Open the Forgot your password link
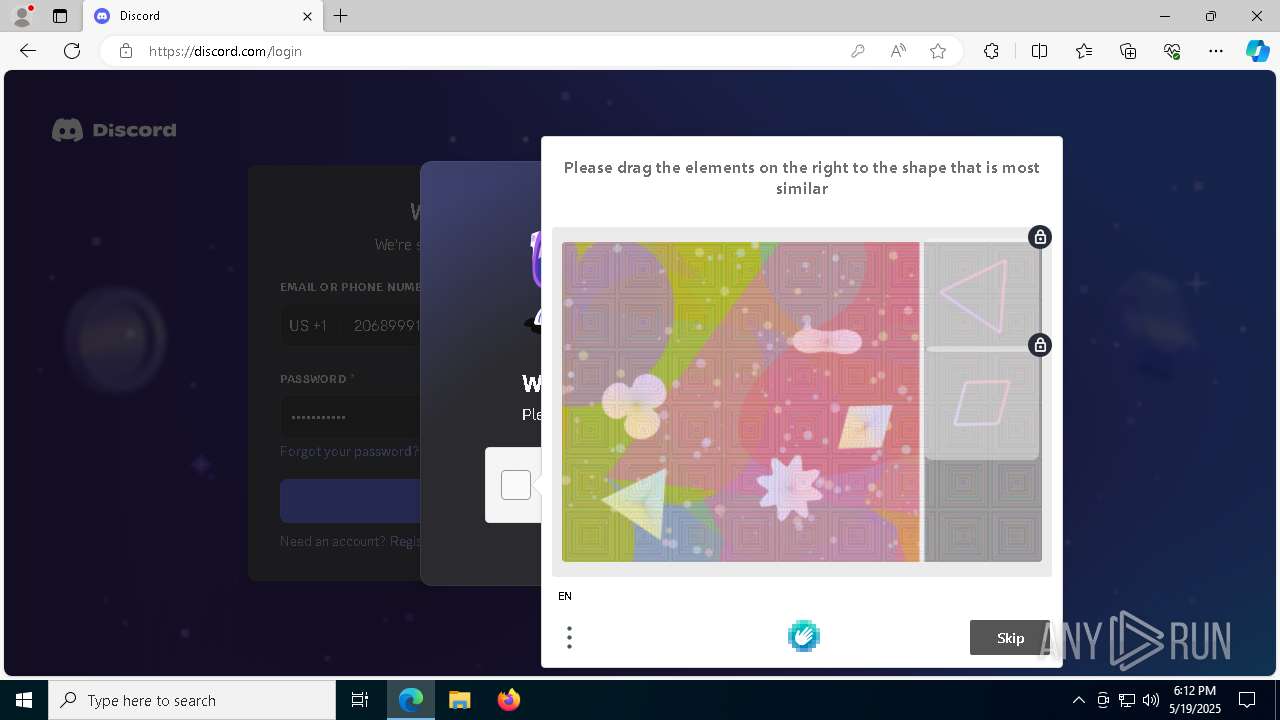The width and height of the screenshot is (1280, 720). 349,451
